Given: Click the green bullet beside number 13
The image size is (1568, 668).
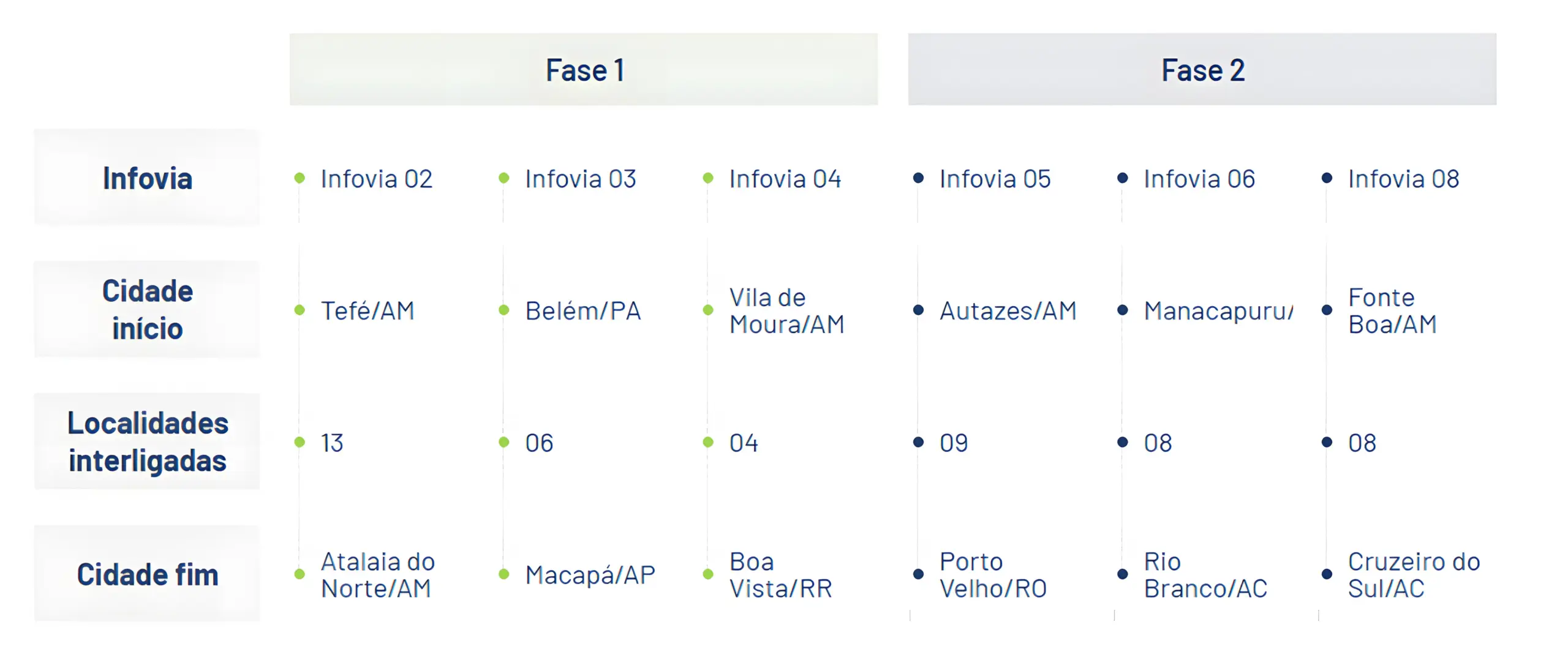Looking at the screenshot, I should [x=300, y=442].
